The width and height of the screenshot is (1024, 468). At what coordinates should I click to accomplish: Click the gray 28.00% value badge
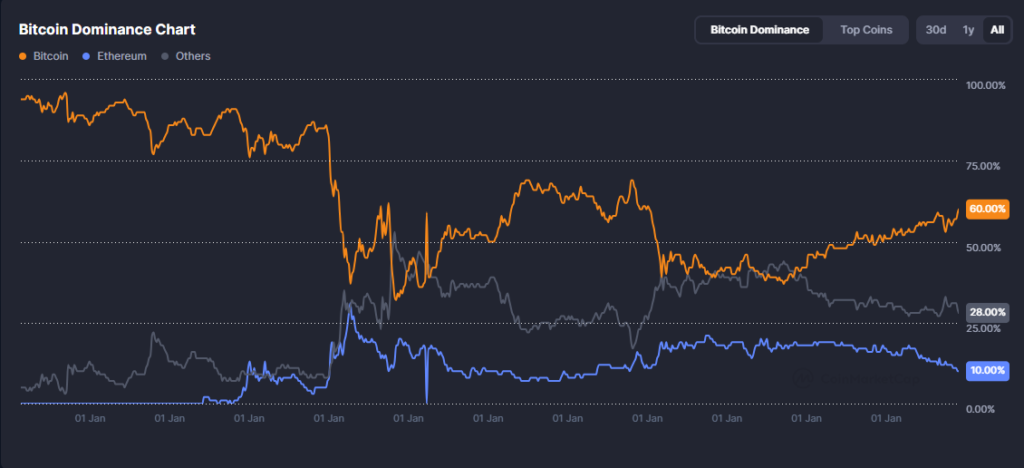coord(987,312)
